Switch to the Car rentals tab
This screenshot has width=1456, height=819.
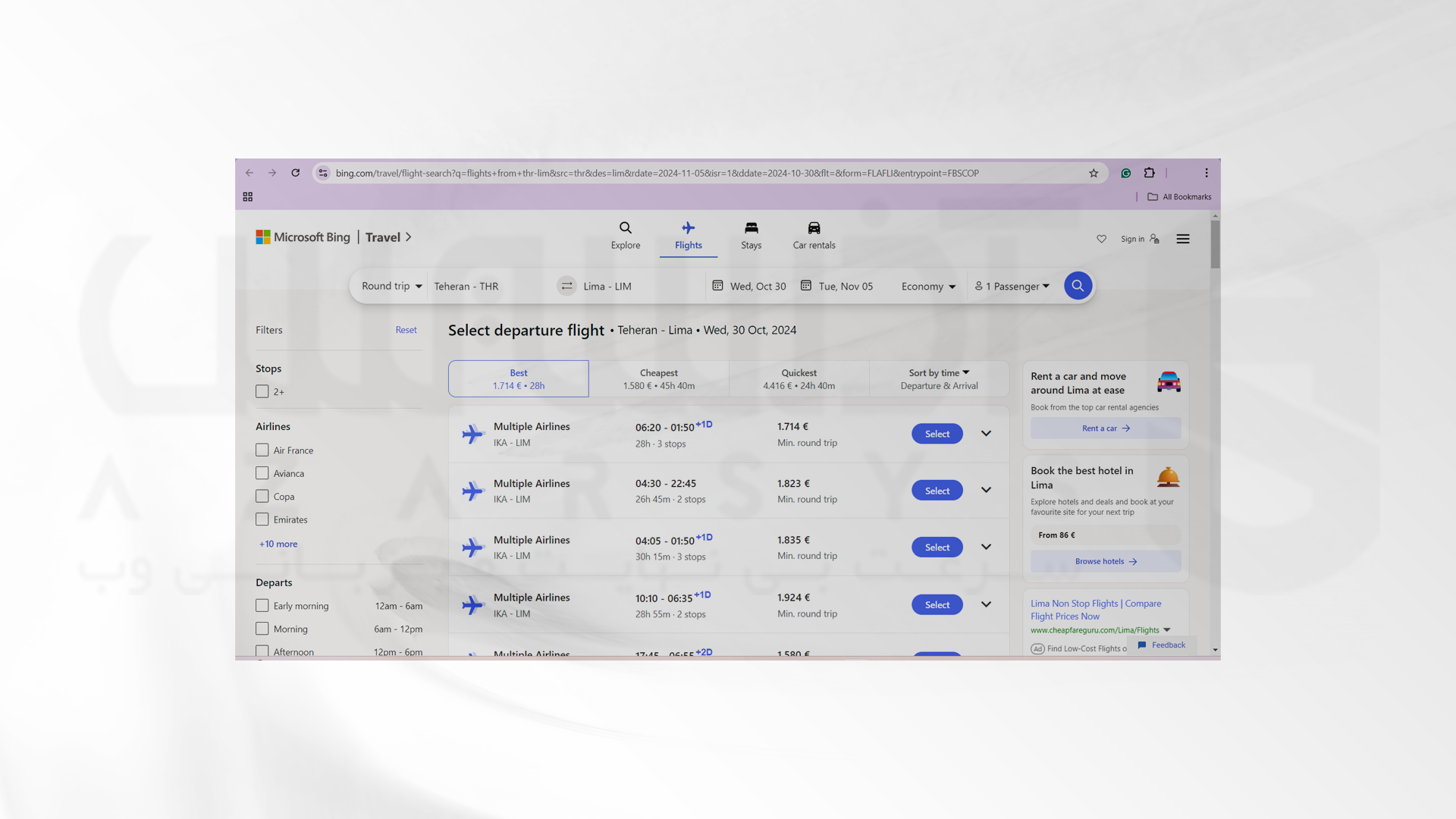(814, 236)
